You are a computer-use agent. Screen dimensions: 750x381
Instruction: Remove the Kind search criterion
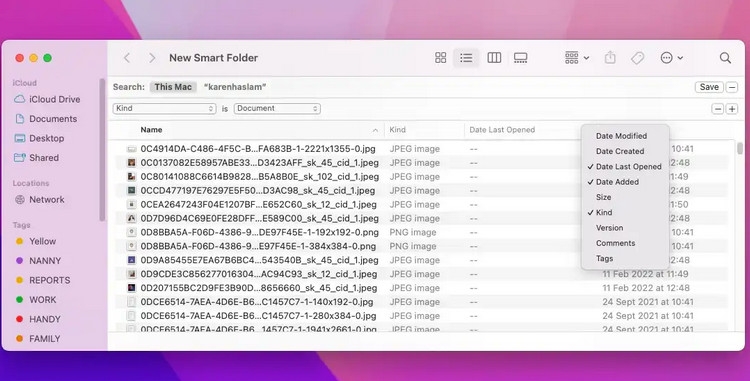717,109
